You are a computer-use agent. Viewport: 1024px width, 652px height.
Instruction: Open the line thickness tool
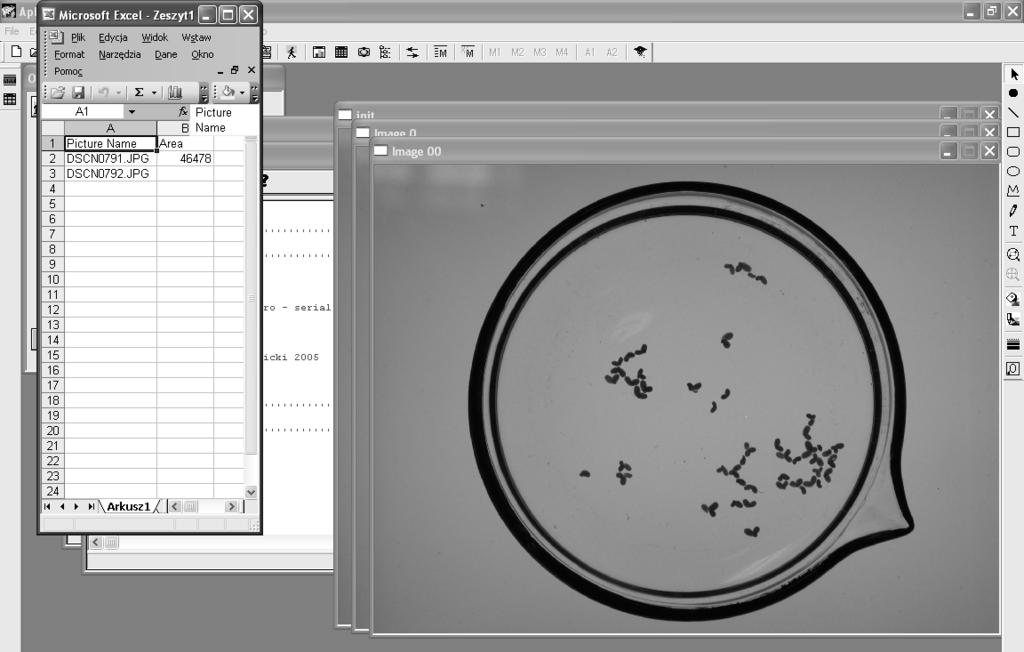[x=1014, y=345]
